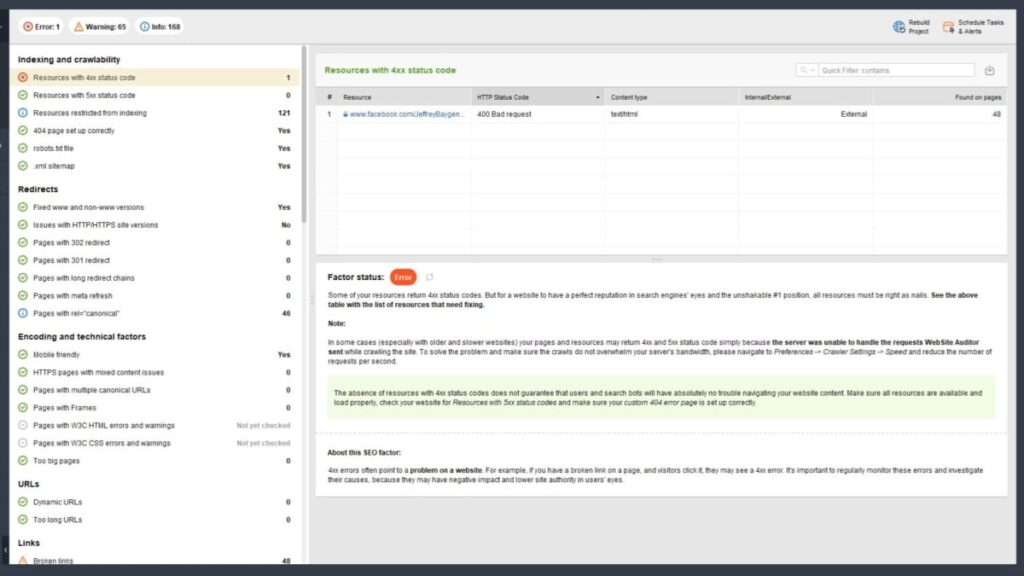1024x576 pixels.
Task: Click the Warning: 65 counter badge
Action: pos(100,27)
